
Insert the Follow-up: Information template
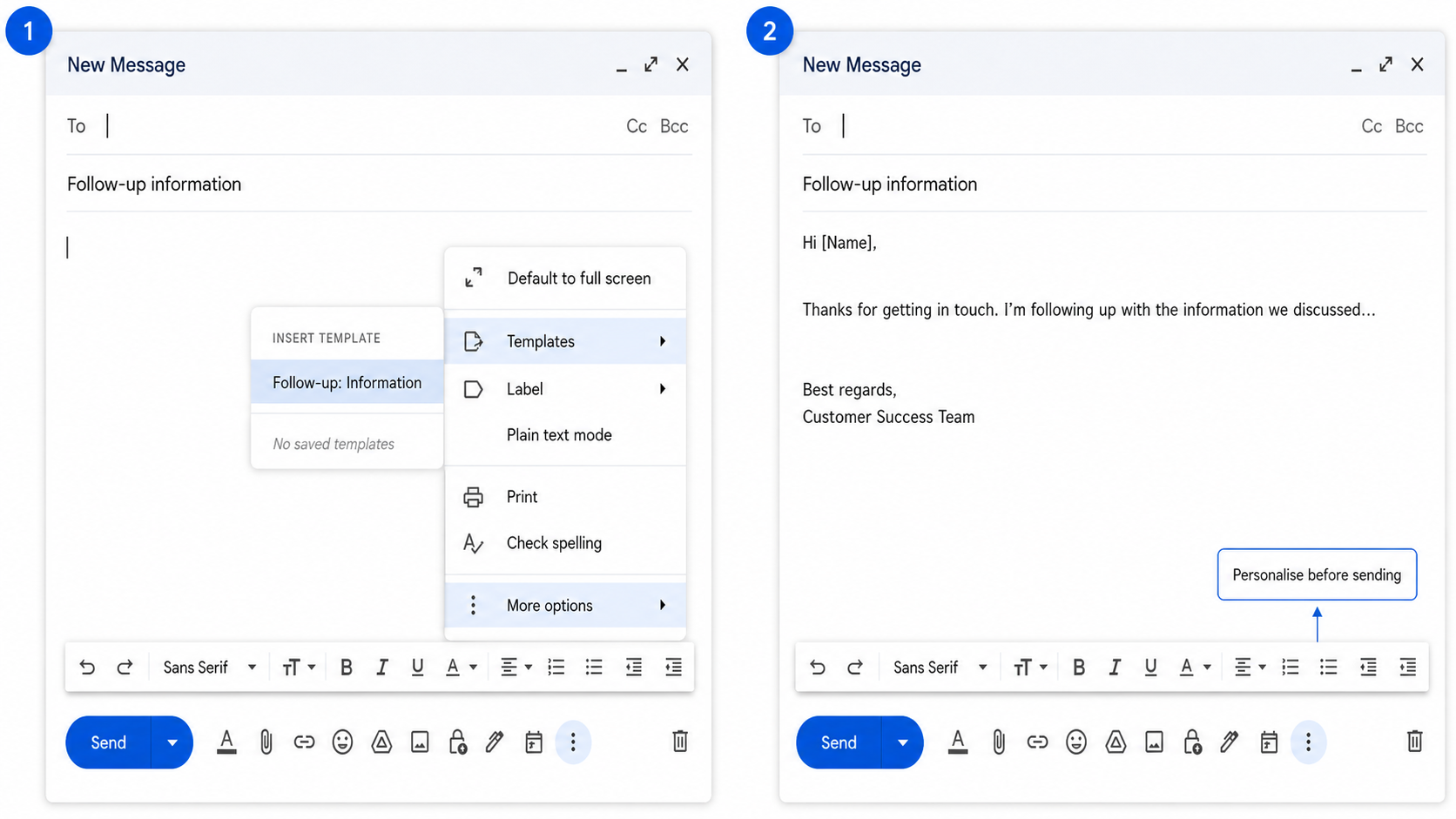point(347,383)
